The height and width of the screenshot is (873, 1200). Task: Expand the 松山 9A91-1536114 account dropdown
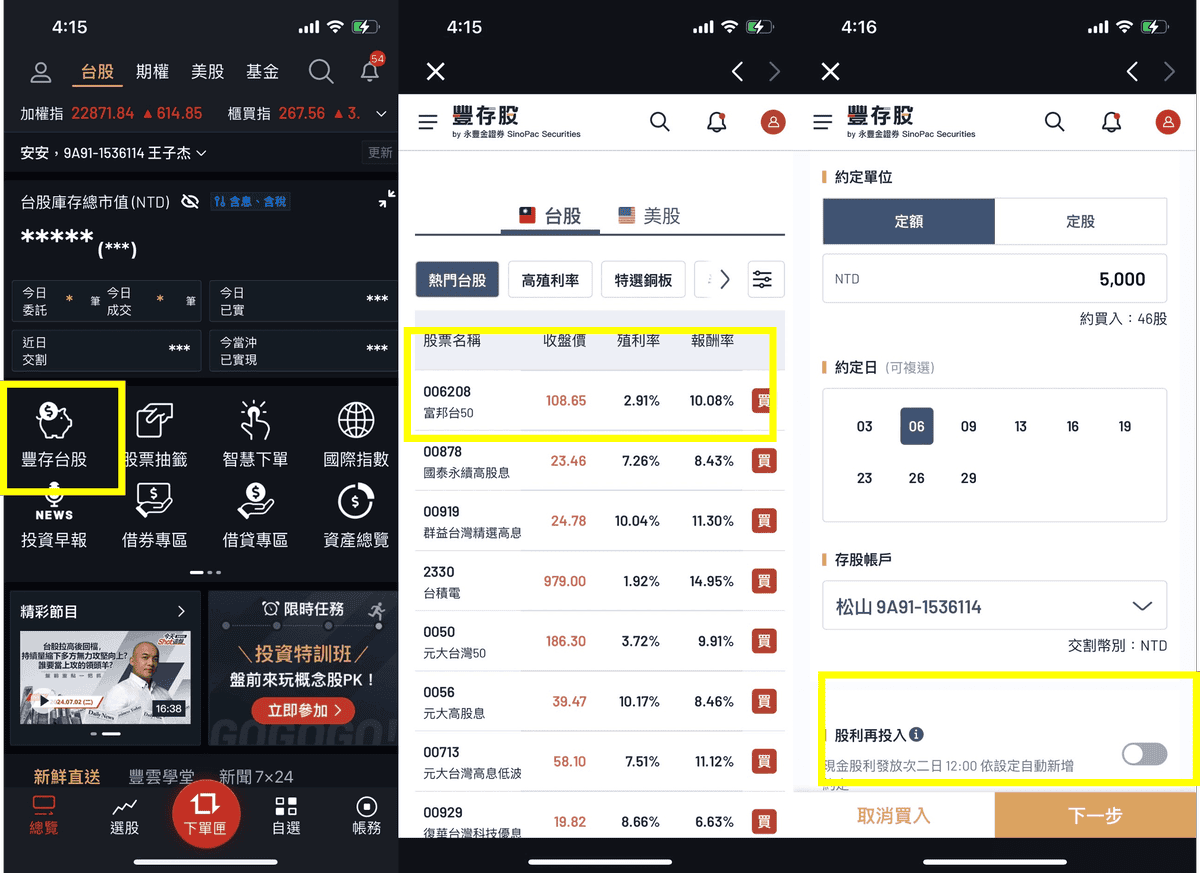[995, 606]
